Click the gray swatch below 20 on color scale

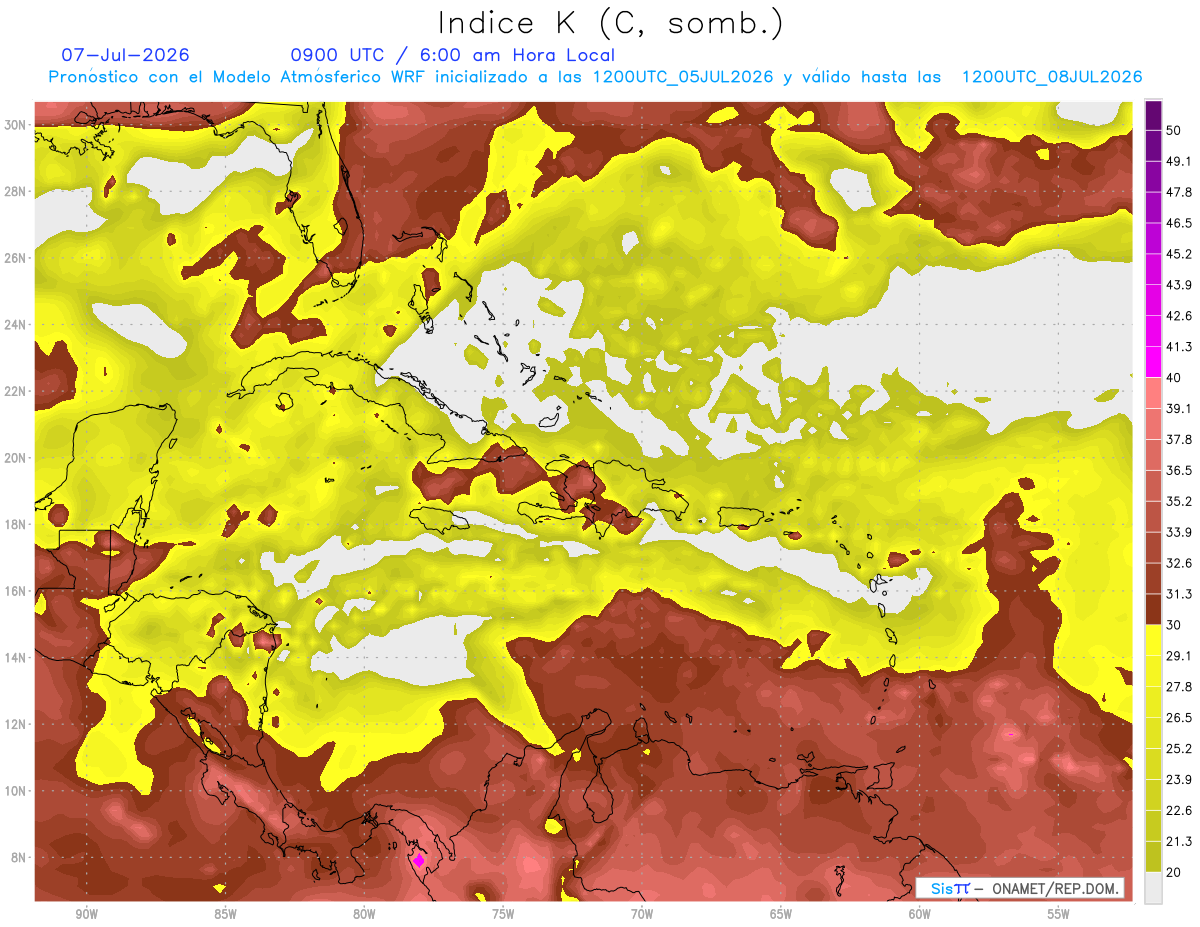(1153, 888)
